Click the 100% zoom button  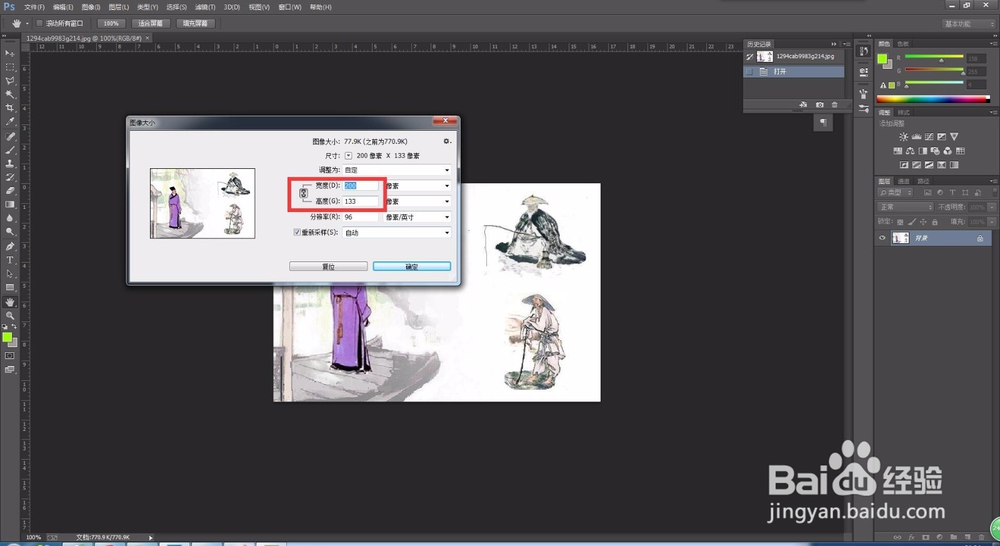(x=111, y=24)
